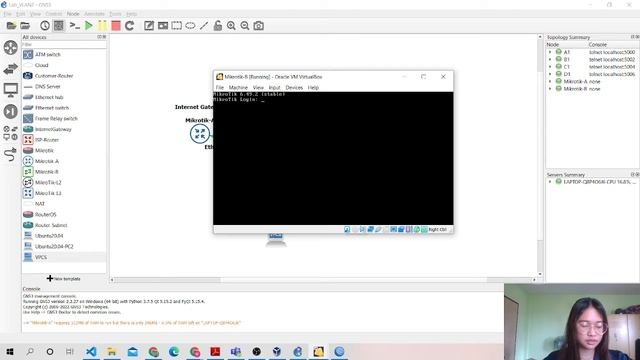Expand LAPTOP server in Servers Summary

point(550,182)
